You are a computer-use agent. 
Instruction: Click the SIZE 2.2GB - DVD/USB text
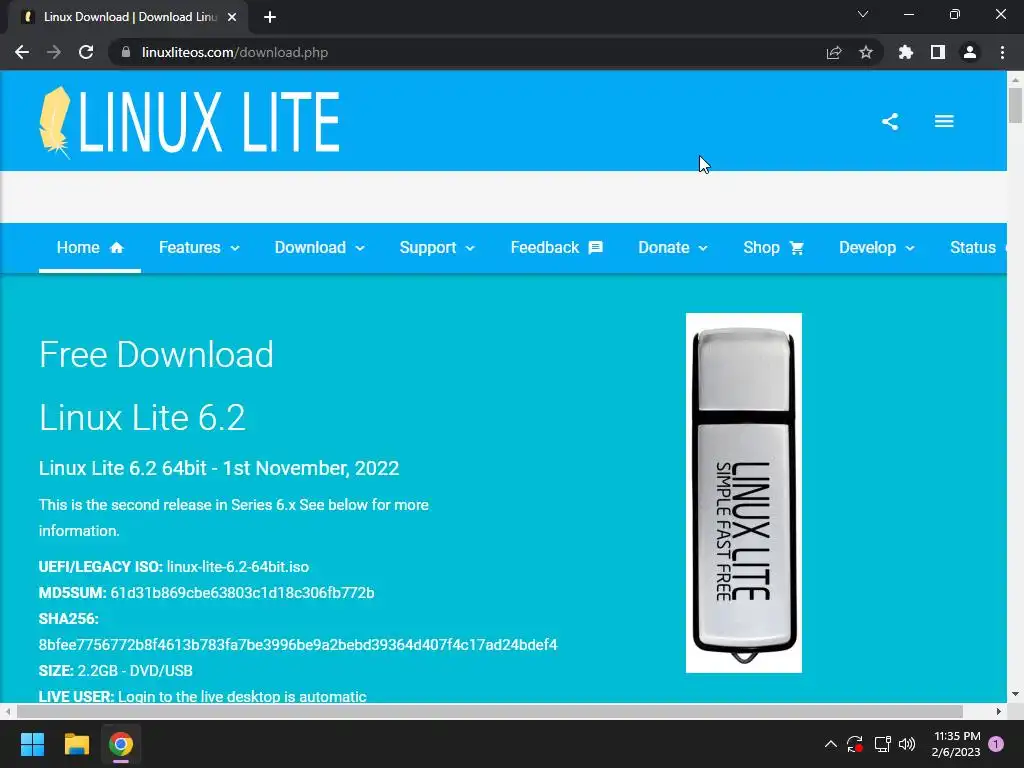tap(116, 671)
